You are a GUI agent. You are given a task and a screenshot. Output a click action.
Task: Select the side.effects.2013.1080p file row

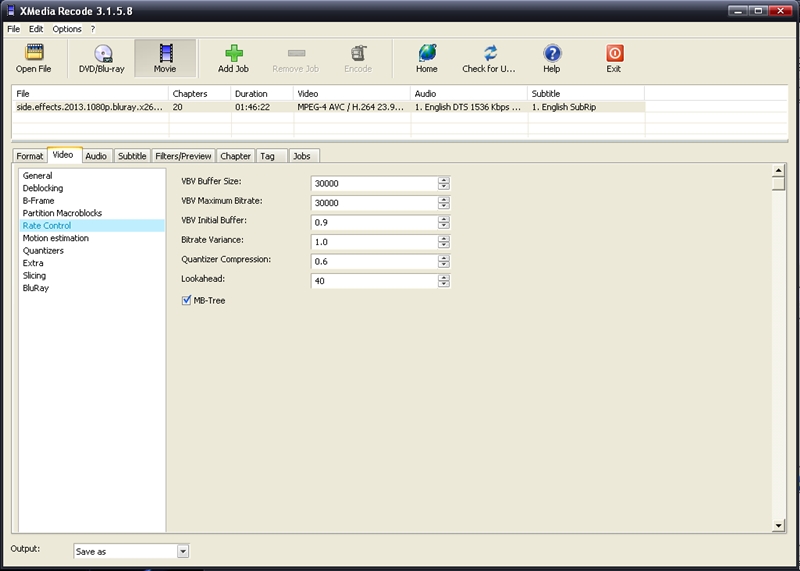click(x=329, y=107)
